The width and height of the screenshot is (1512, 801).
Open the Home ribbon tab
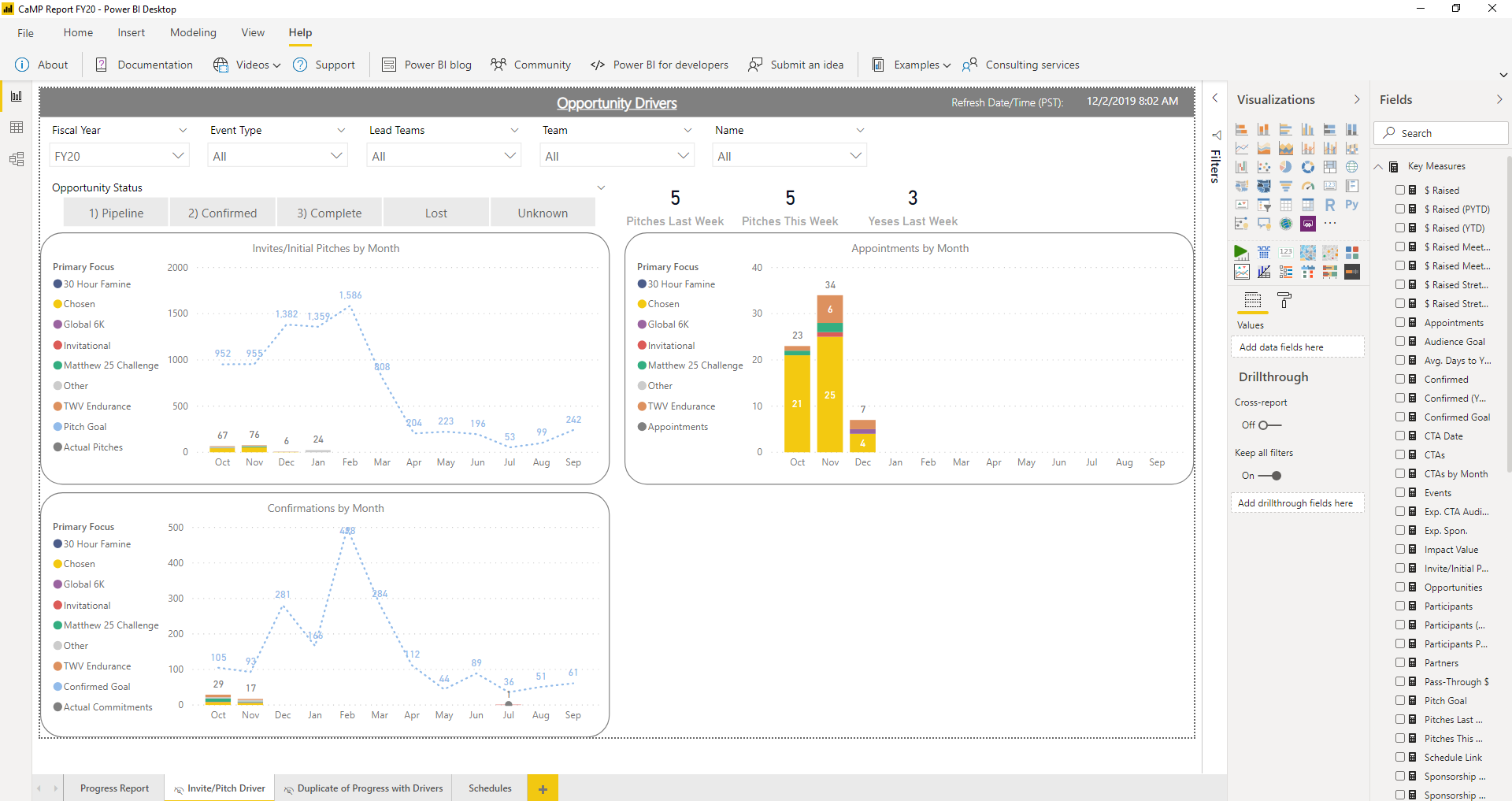[x=78, y=32]
